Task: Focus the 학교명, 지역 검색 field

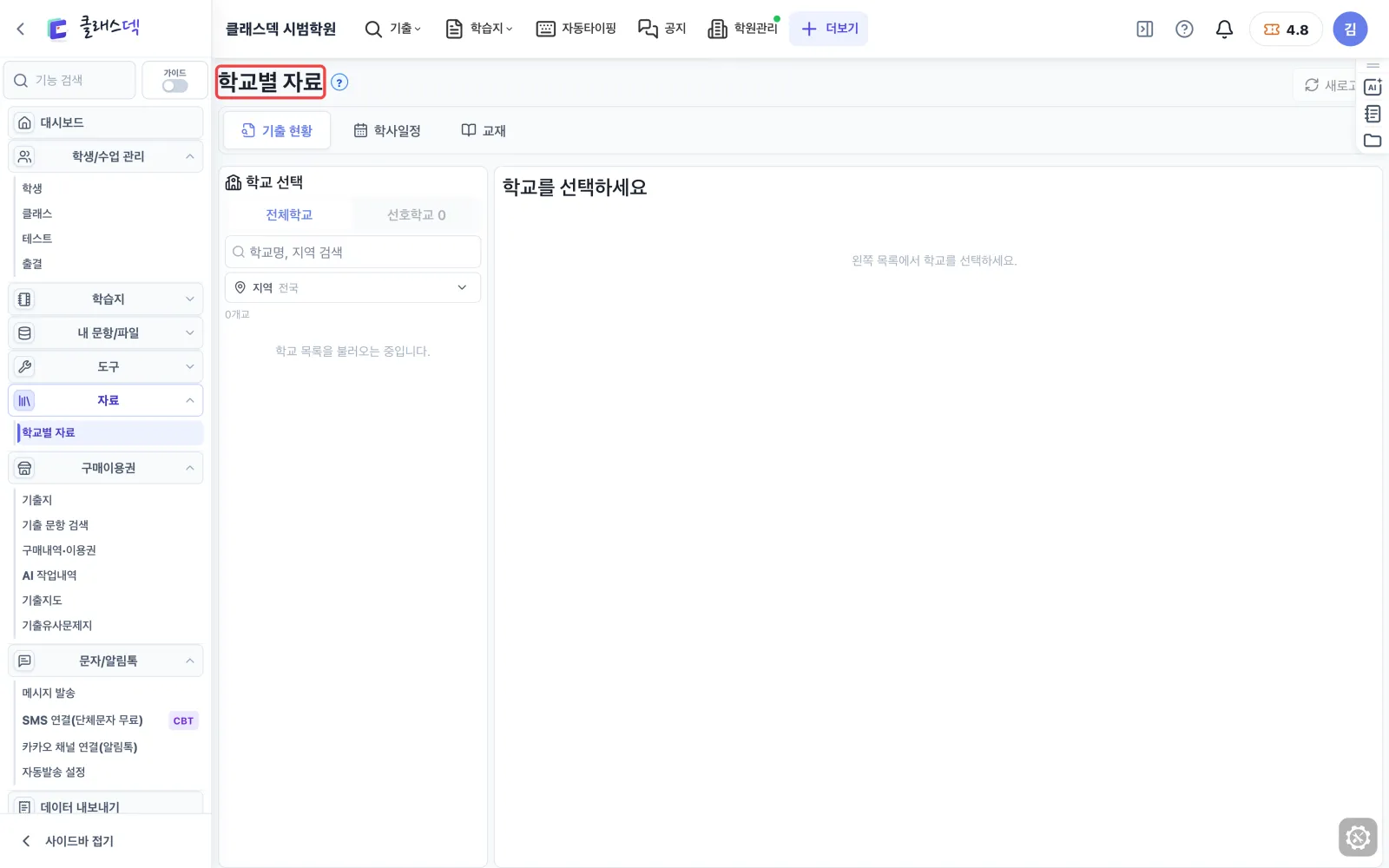Action: tap(352, 252)
